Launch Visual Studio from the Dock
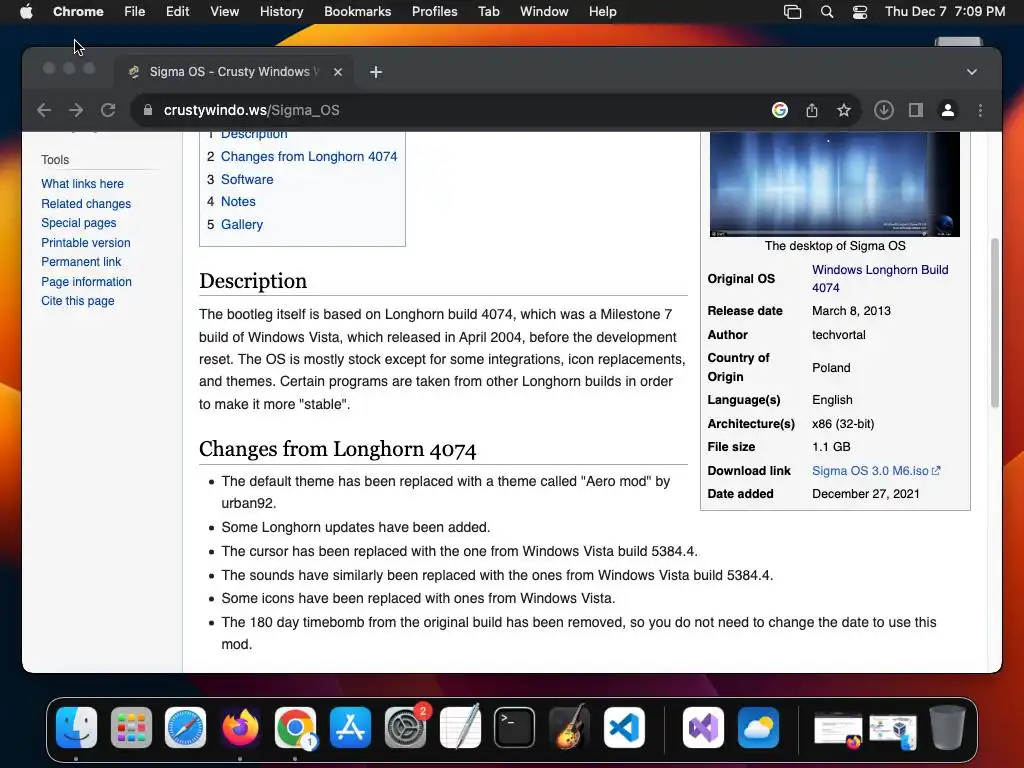Image resolution: width=1024 pixels, height=768 pixels. 703,728
